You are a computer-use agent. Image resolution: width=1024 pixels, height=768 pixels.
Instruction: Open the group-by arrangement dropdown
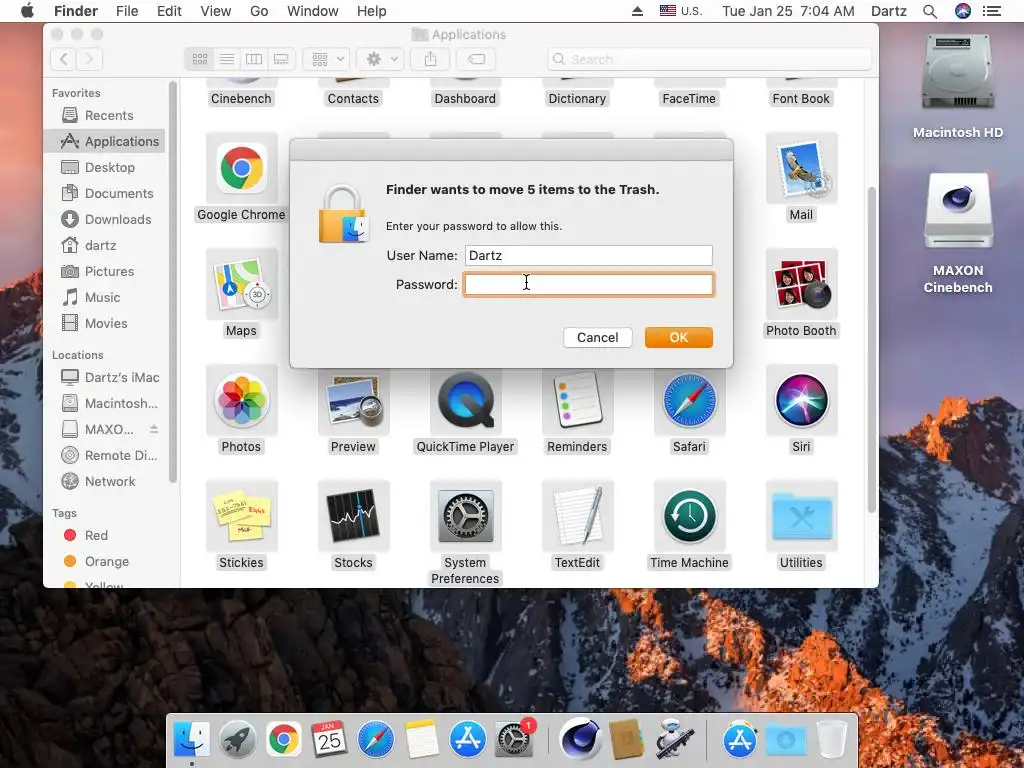pyautogui.click(x=327, y=59)
